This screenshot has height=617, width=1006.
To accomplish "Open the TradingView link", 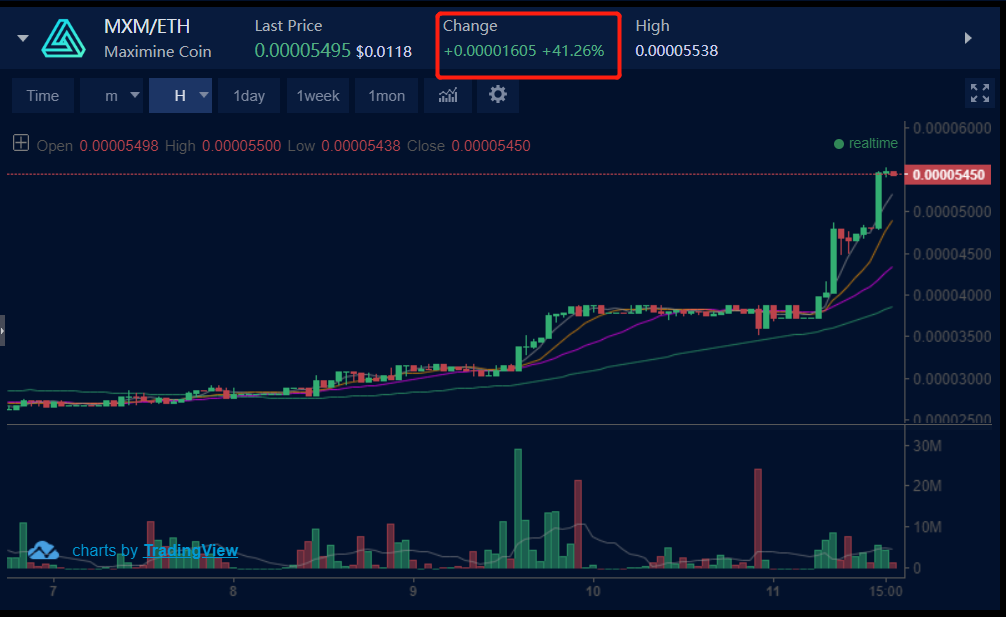I will pos(191,550).
